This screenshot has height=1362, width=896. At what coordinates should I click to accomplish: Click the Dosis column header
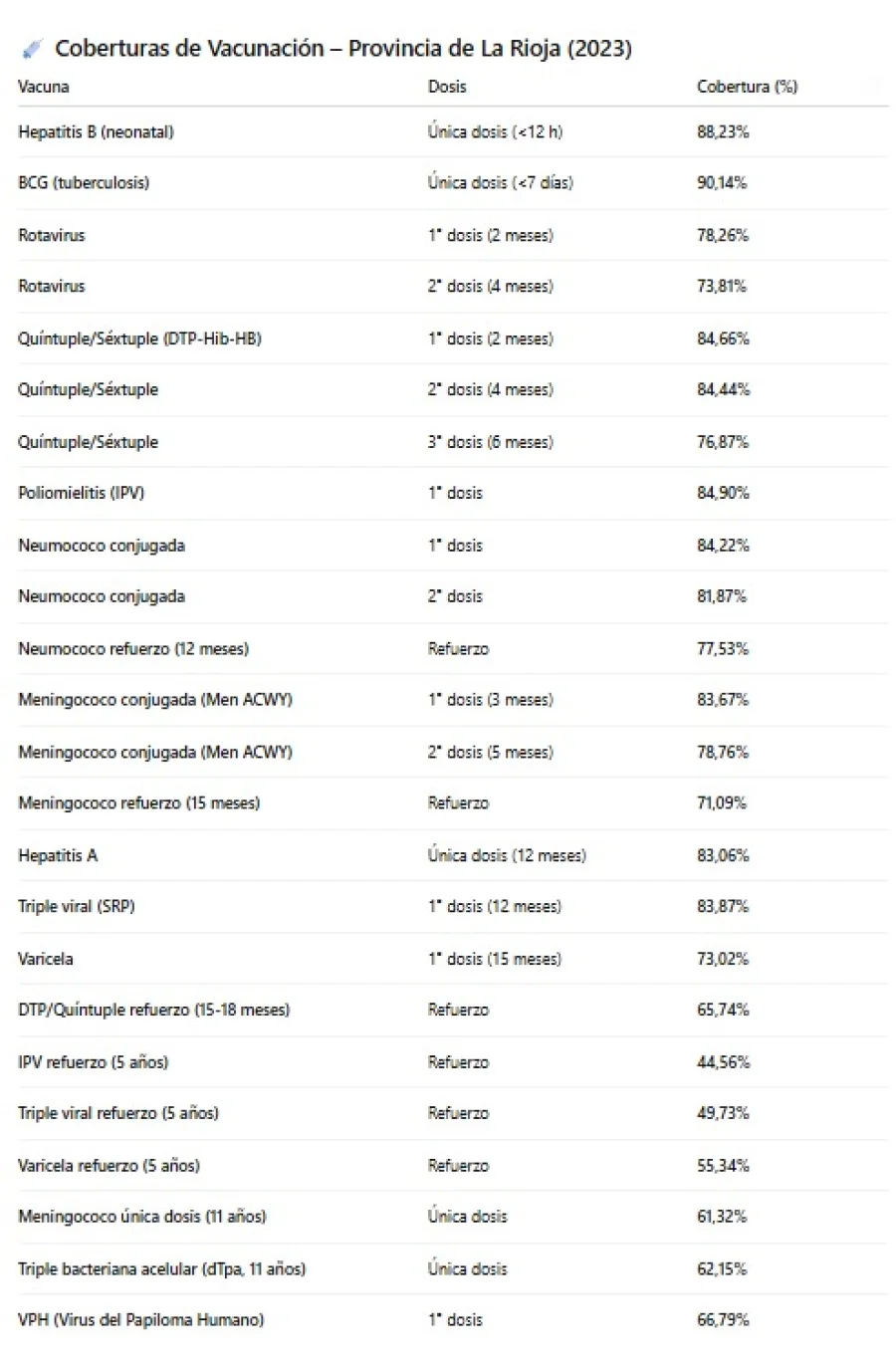pyautogui.click(x=447, y=87)
